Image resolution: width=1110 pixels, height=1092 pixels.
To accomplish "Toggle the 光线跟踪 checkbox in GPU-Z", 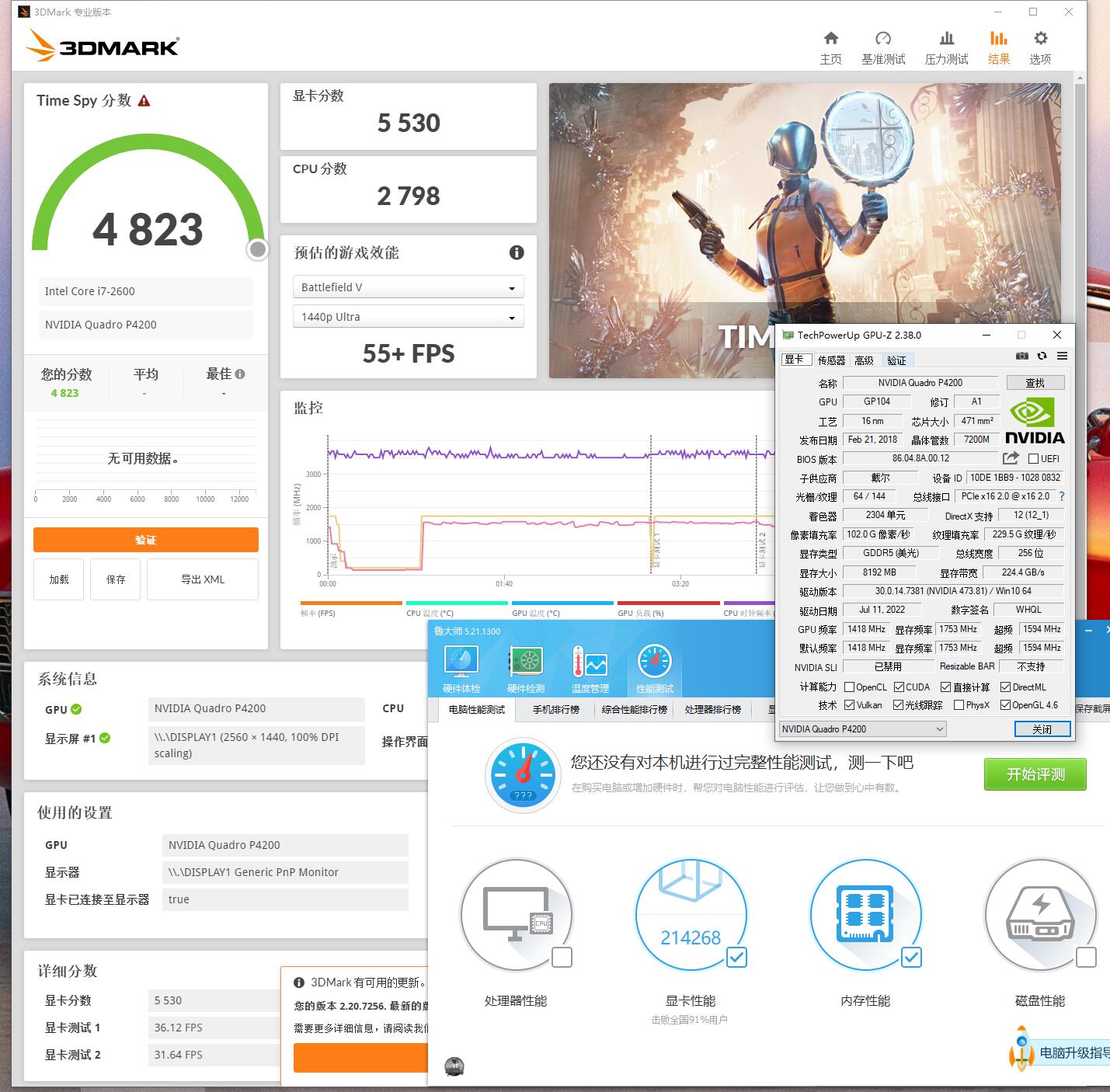I will pyautogui.click(x=899, y=705).
